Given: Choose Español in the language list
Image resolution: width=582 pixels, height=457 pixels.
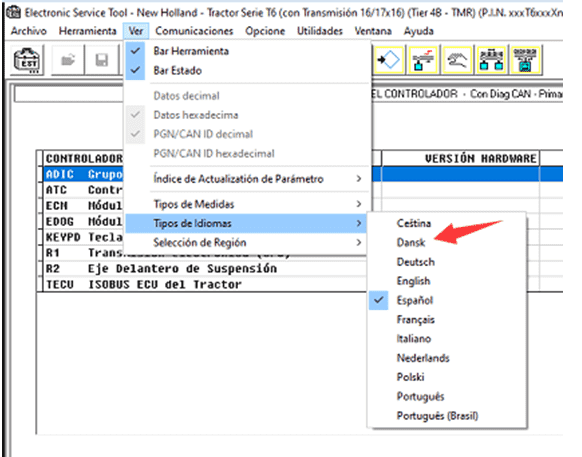Looking at the screenshot, I should (x=447, y=300).
